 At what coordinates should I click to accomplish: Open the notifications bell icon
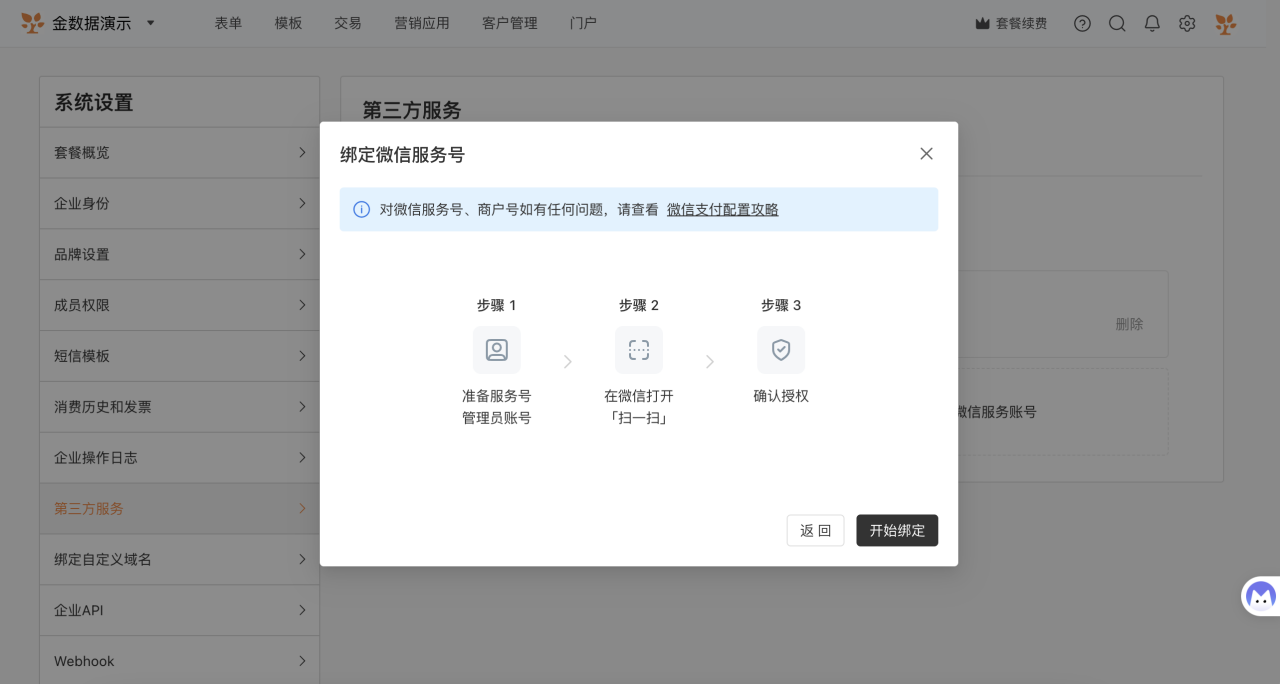(x=1152, y=23)
